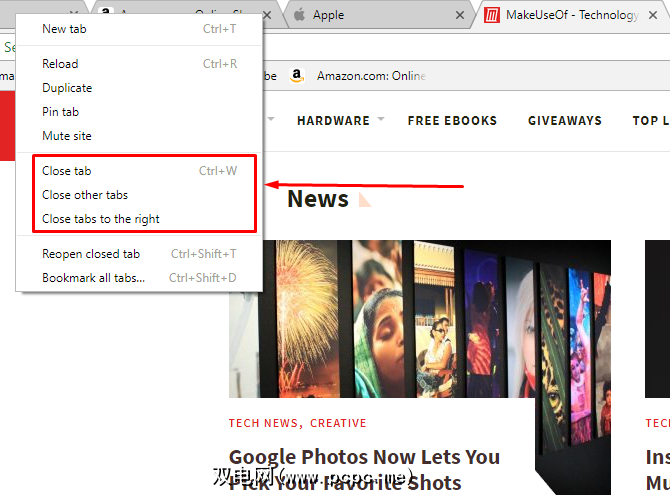Image resolution: width=670 pixels, height=500 pixels.
Task: Click the Apple logo favicon
Action: coord(300,15)
